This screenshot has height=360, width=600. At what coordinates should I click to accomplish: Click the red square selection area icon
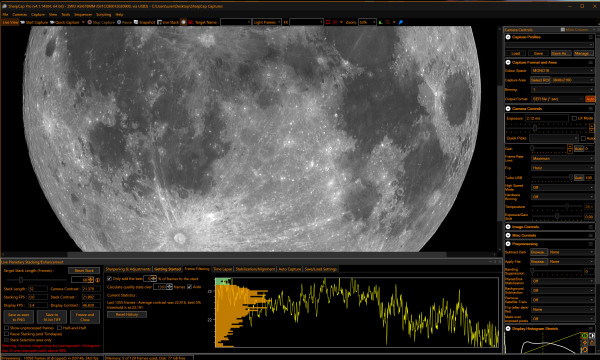pyautogui.click(x=328, y=22)
